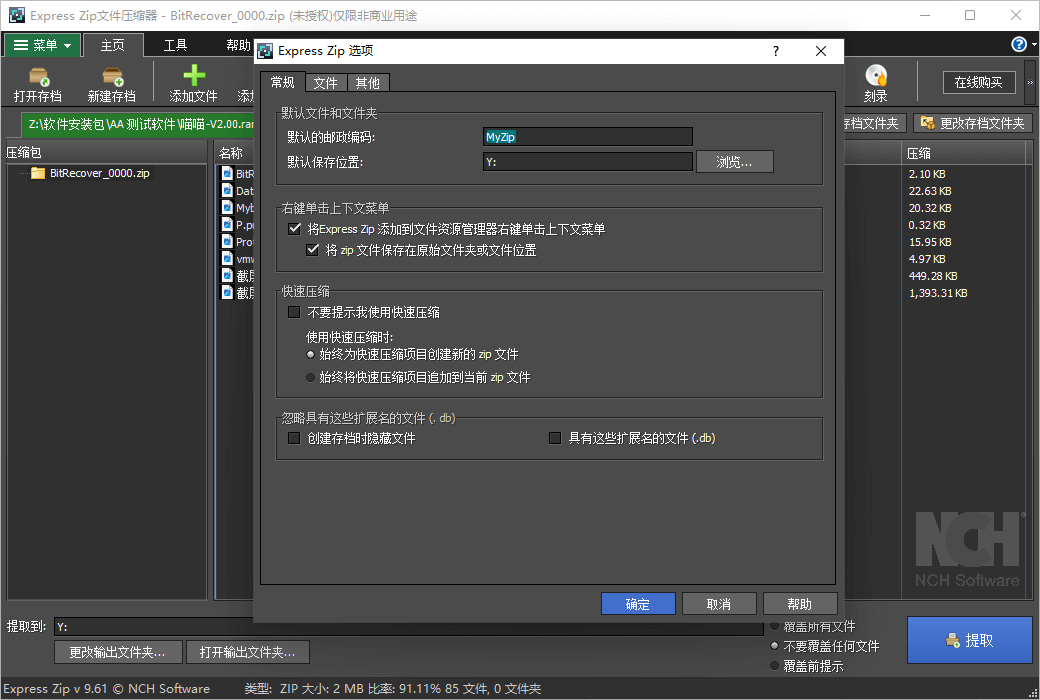Click the file icon beside the Myb row

[228, 207]
